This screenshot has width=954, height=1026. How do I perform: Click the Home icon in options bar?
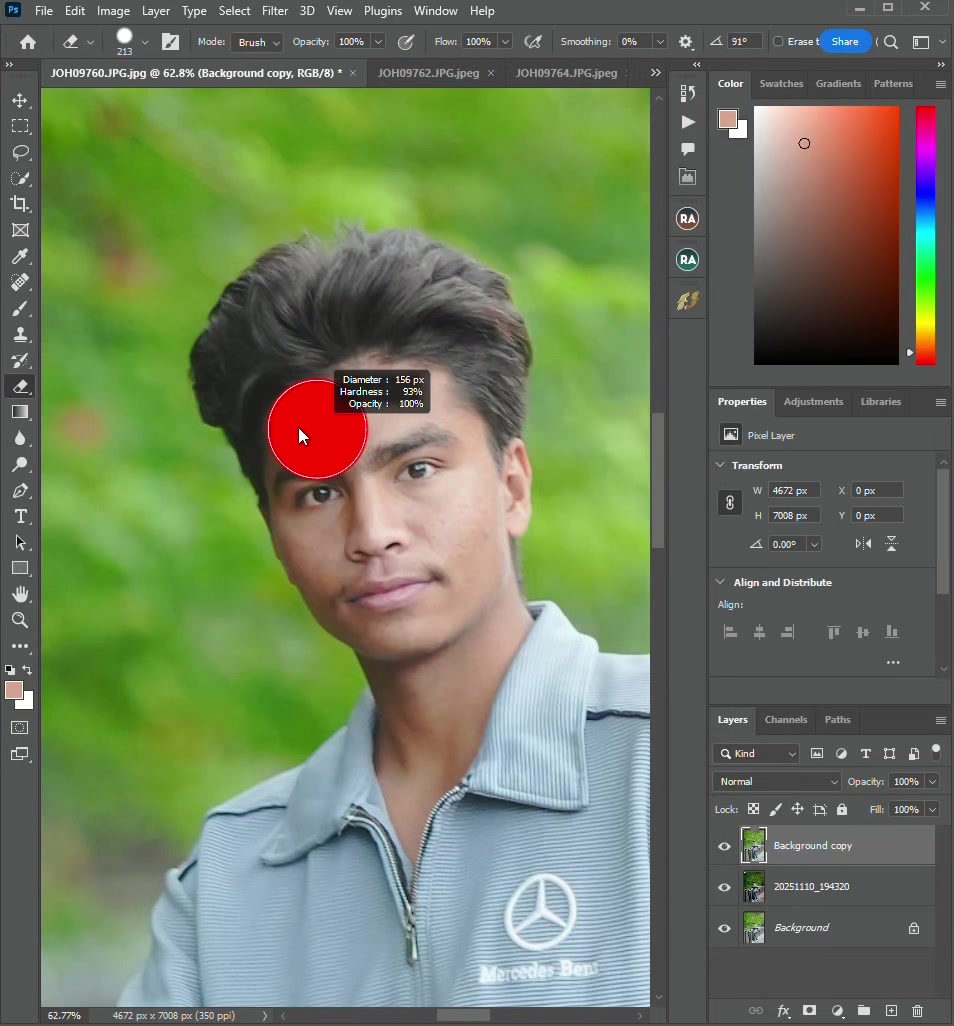[27, 42]
